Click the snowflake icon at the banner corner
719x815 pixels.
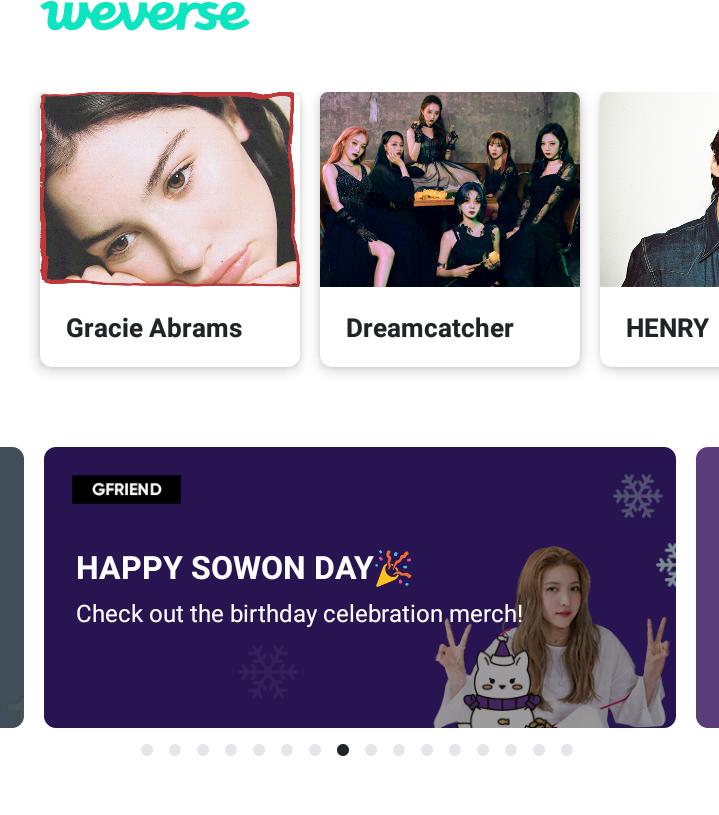(637, 496)
